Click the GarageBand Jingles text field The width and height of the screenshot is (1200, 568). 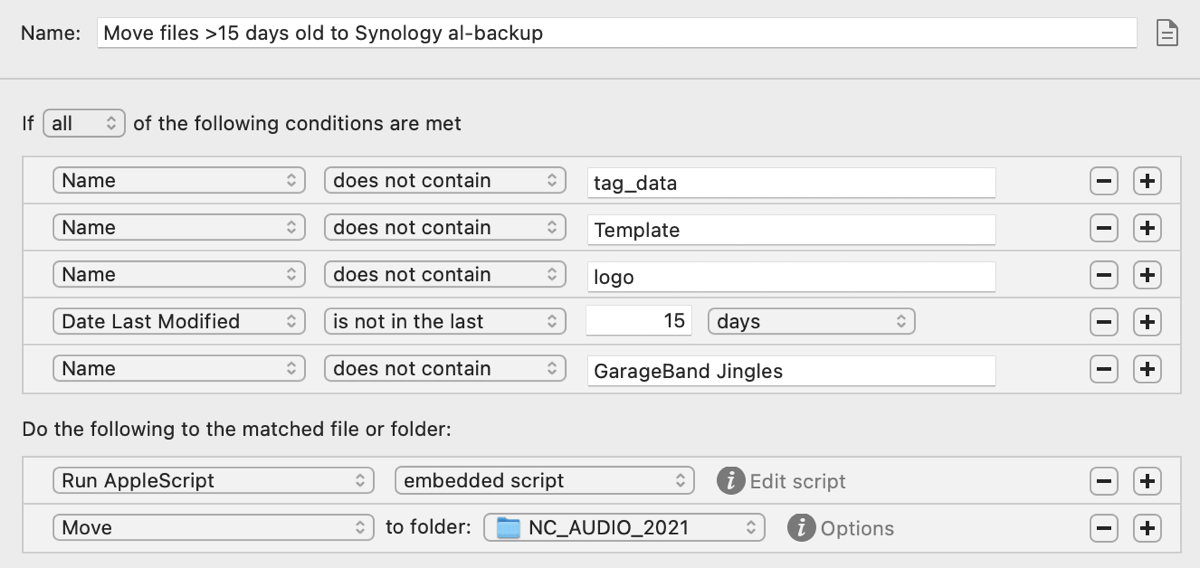click(790, 371)
